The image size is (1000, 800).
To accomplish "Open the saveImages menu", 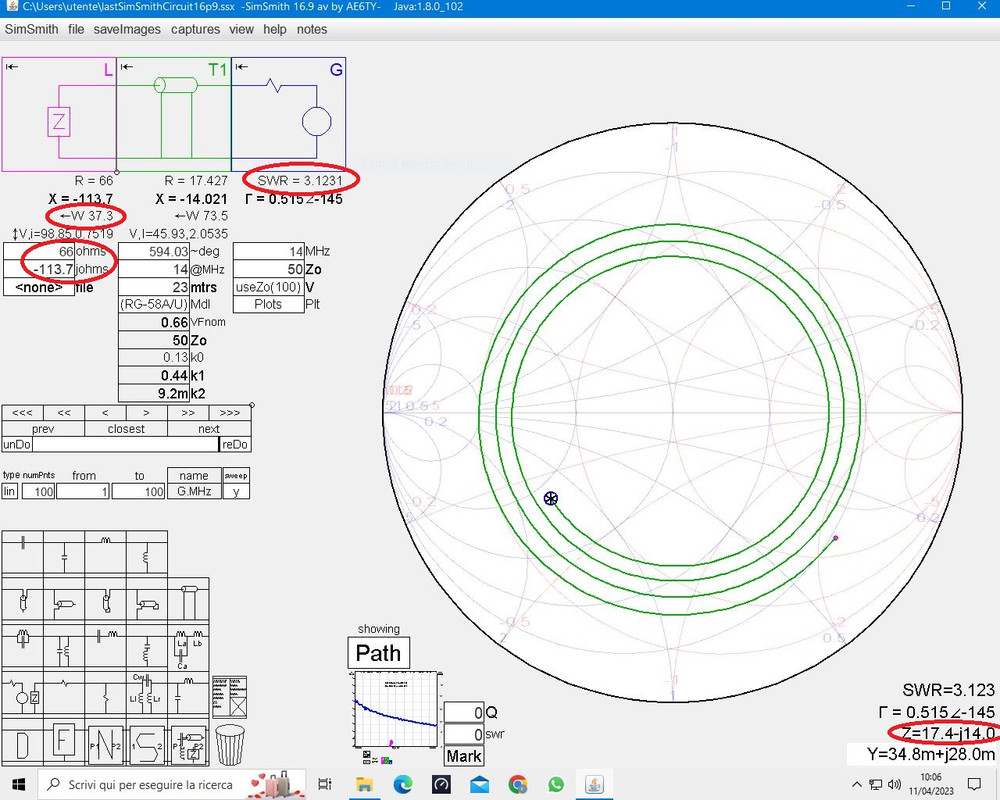I will 127,29.
